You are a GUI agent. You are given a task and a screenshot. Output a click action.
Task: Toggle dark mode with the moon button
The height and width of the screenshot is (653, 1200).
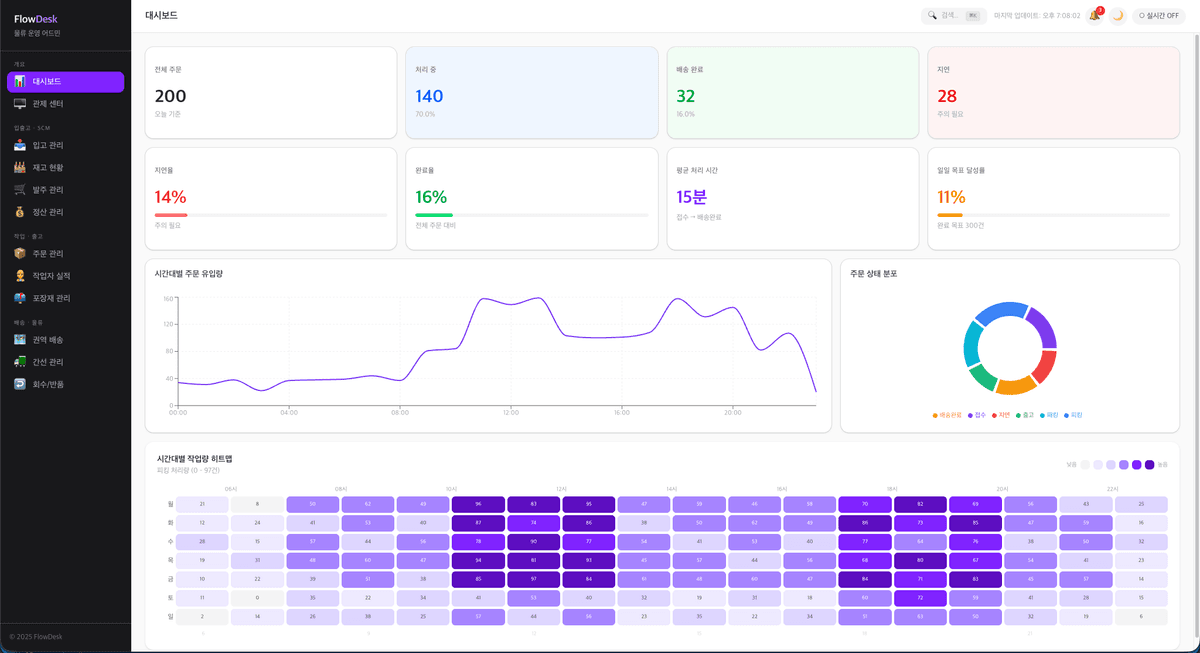1118,16
